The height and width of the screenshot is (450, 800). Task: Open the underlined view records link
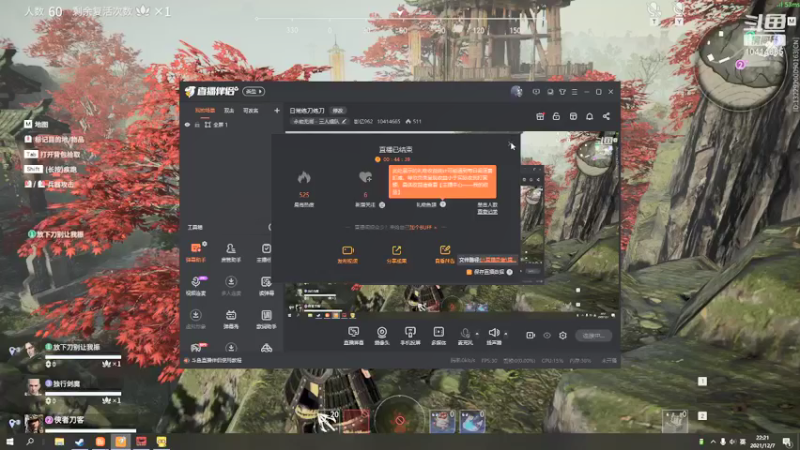(487, 211)
